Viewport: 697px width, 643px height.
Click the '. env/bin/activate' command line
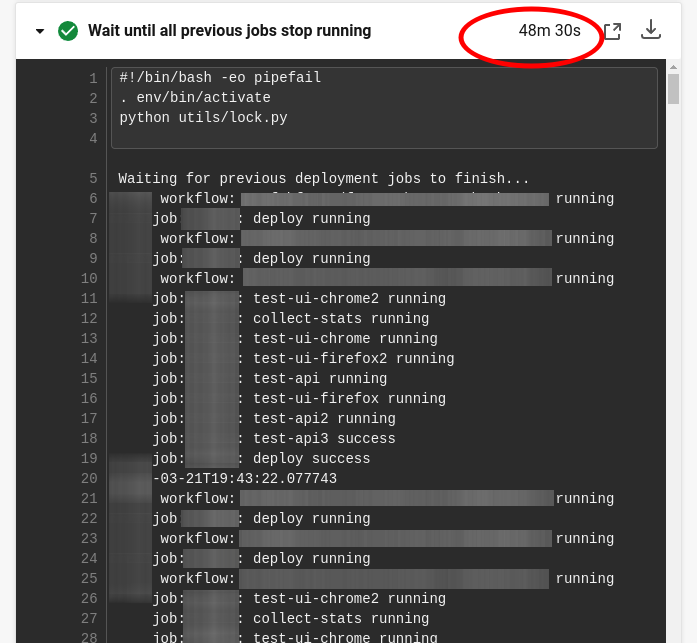click(195, 98)
